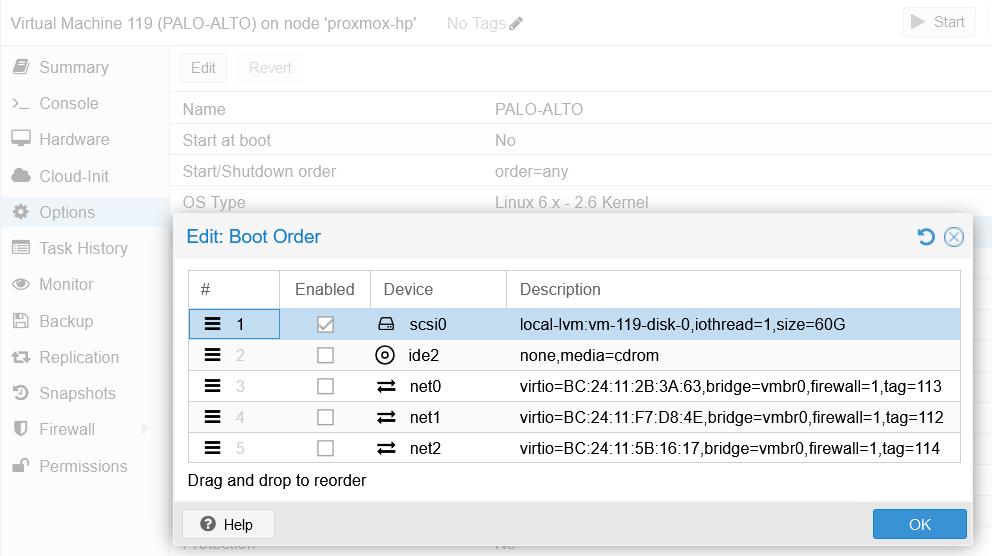
Task: Click the hard disk icon beside scsi0
Action: click(386, 324)
